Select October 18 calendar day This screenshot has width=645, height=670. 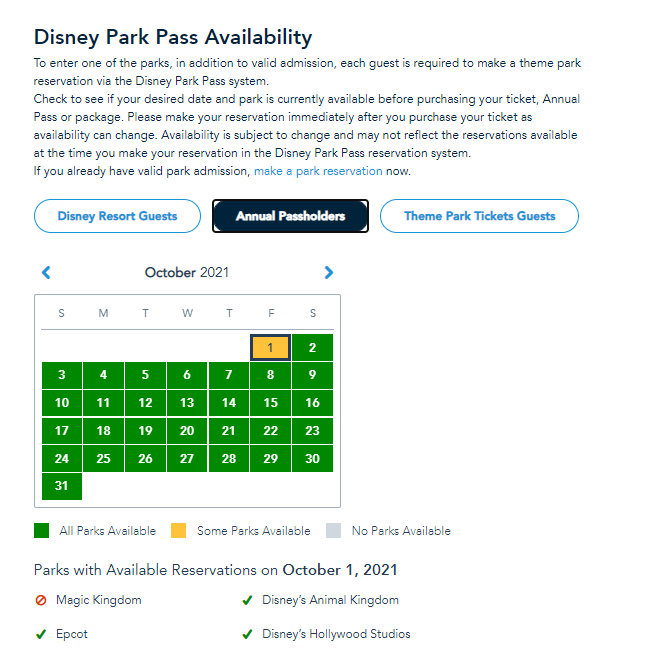pos(103,431)
